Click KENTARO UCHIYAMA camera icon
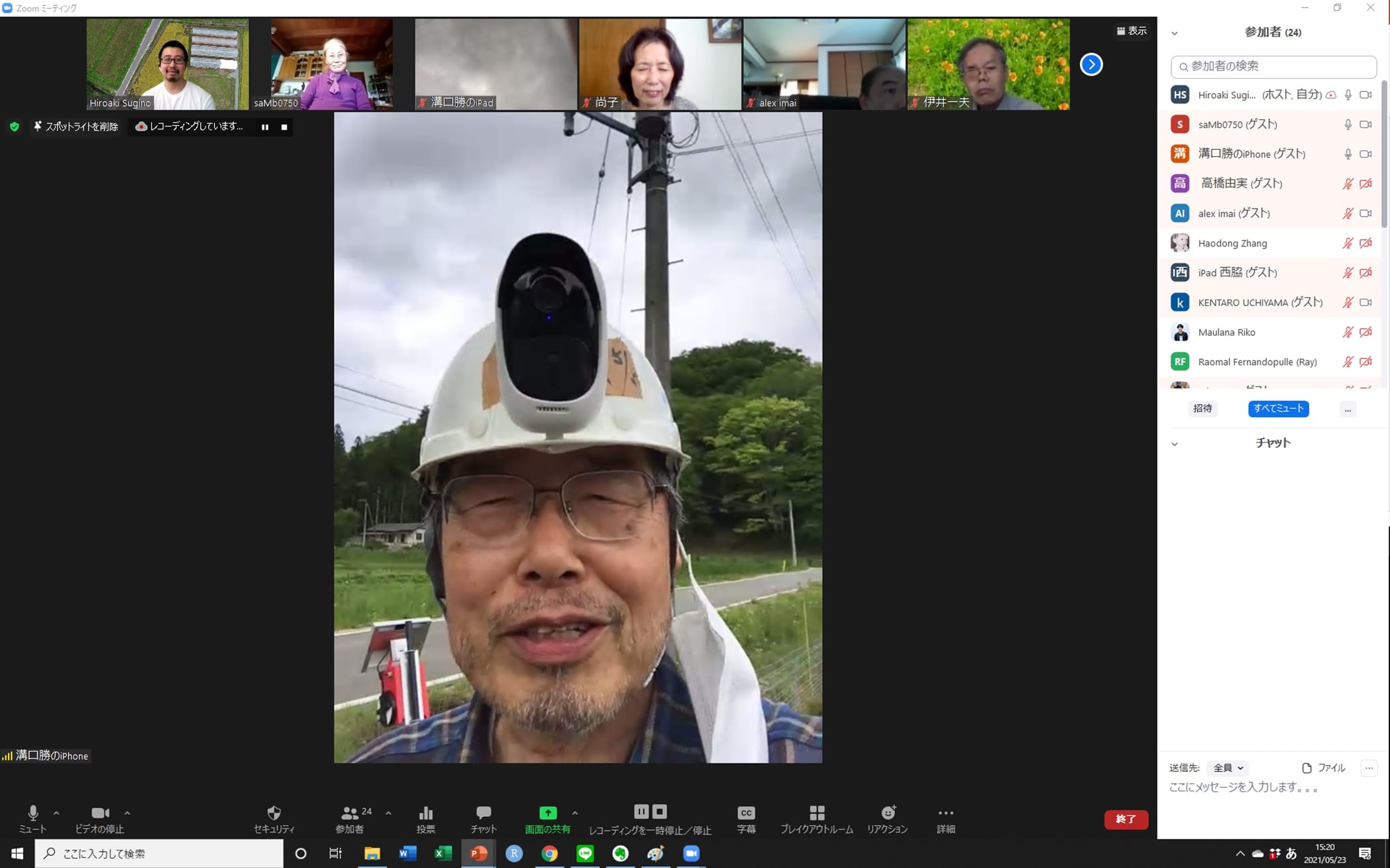The height and width of the screenshot is (868, 1390). coord(1365,302)
